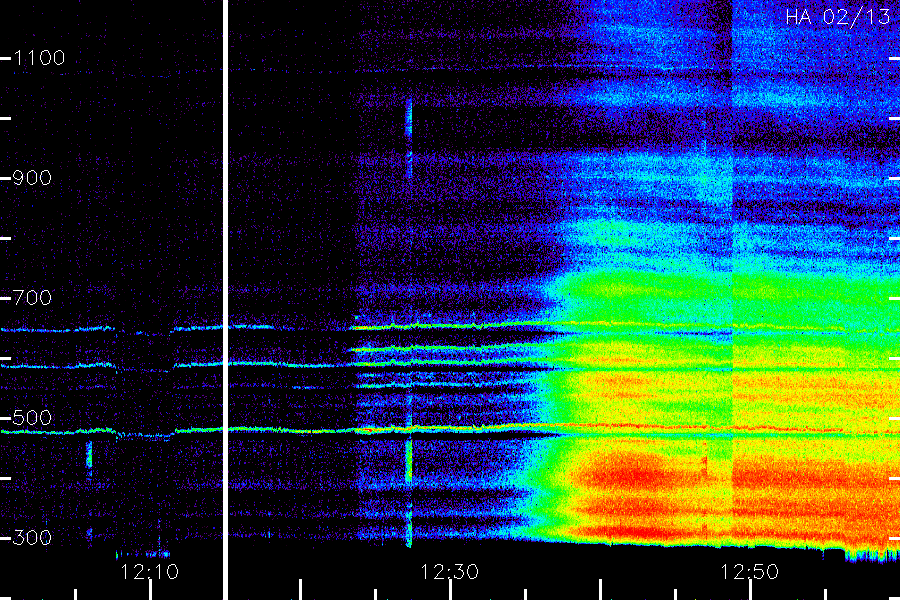Click the white vertical time cursor line

coord(226,300)
